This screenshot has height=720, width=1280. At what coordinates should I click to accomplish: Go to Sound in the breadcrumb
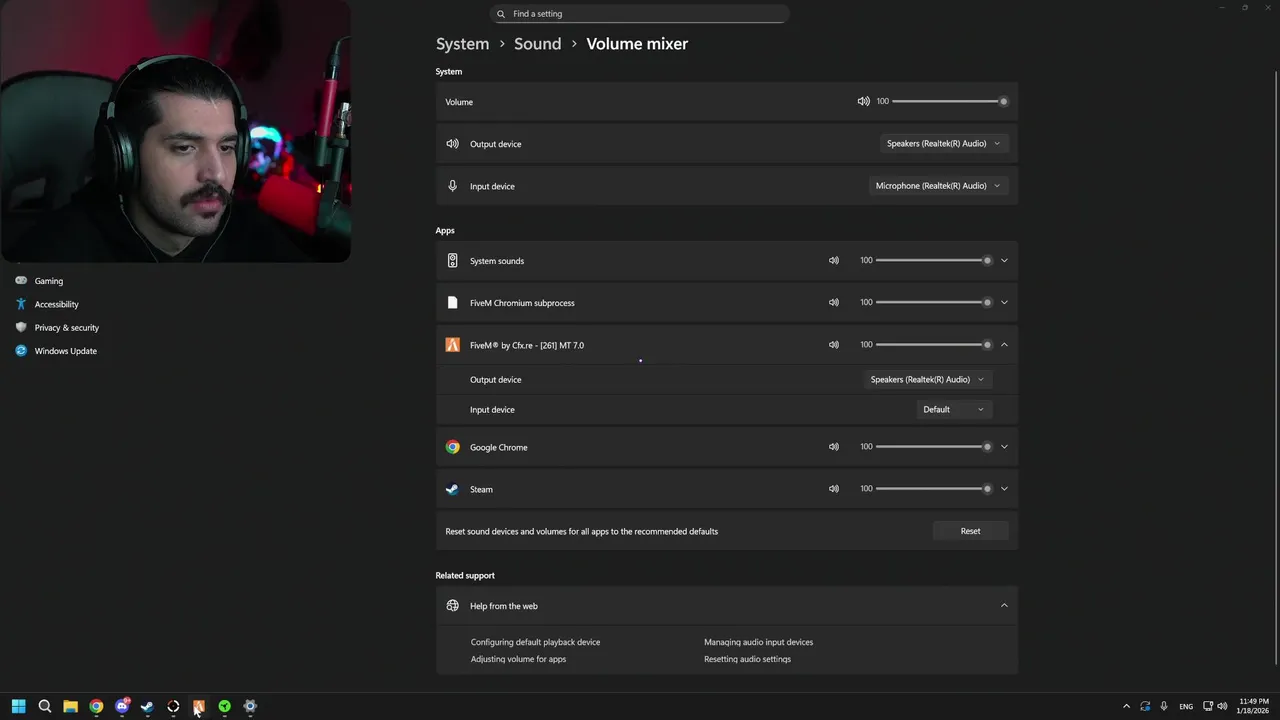537,44
